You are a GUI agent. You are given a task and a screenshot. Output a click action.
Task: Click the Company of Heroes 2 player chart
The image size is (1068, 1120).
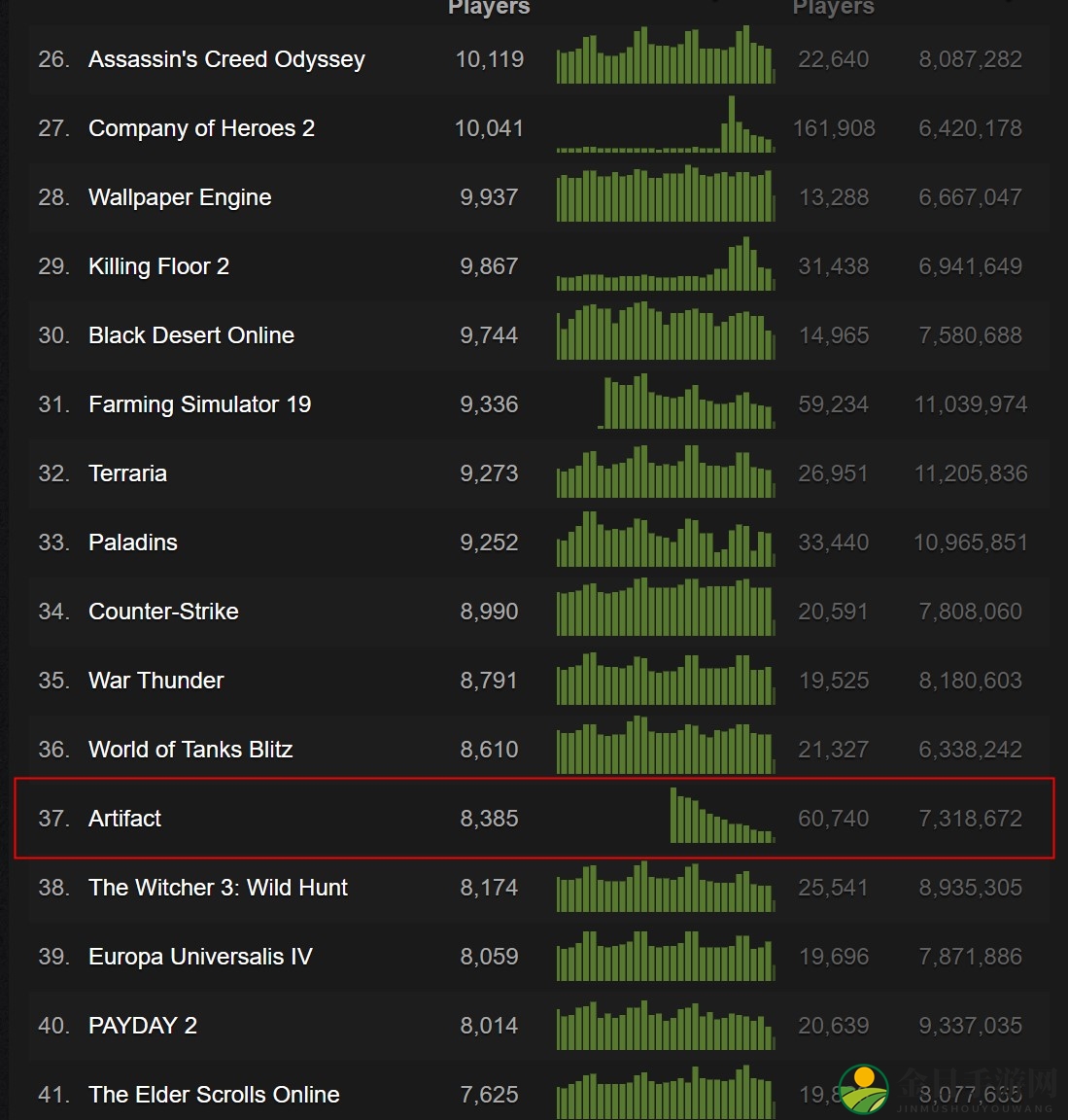[666, 124]
